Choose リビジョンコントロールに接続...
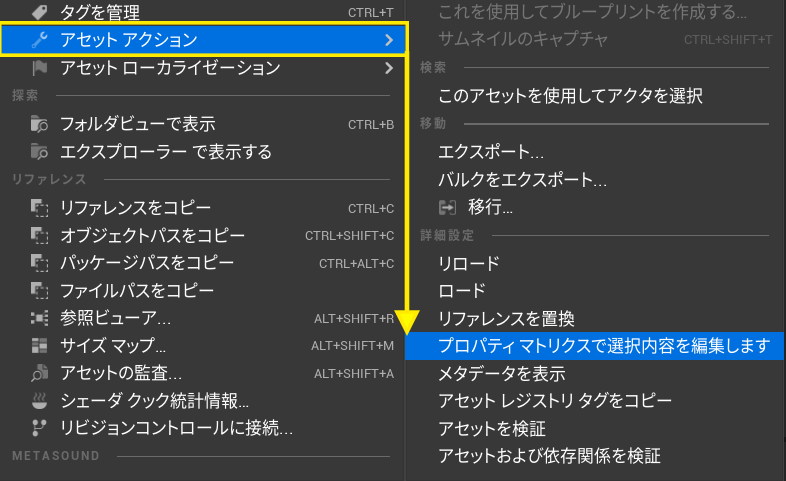 [x=203, y=428]
